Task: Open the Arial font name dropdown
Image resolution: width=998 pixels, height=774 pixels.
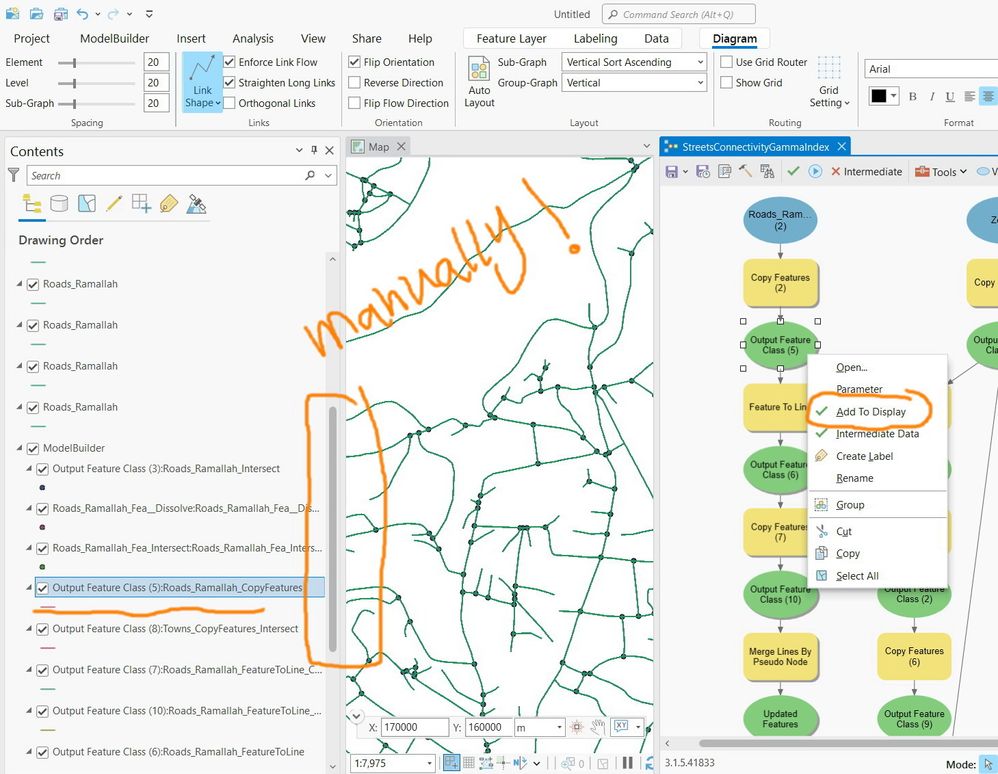Action: [x=931, y=69]
